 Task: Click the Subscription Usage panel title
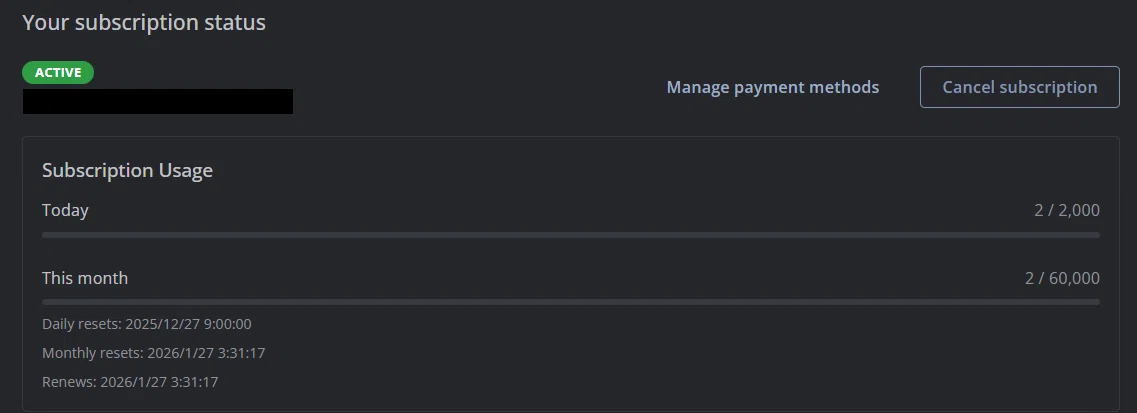pyautogui.click(x=127, y=170)
